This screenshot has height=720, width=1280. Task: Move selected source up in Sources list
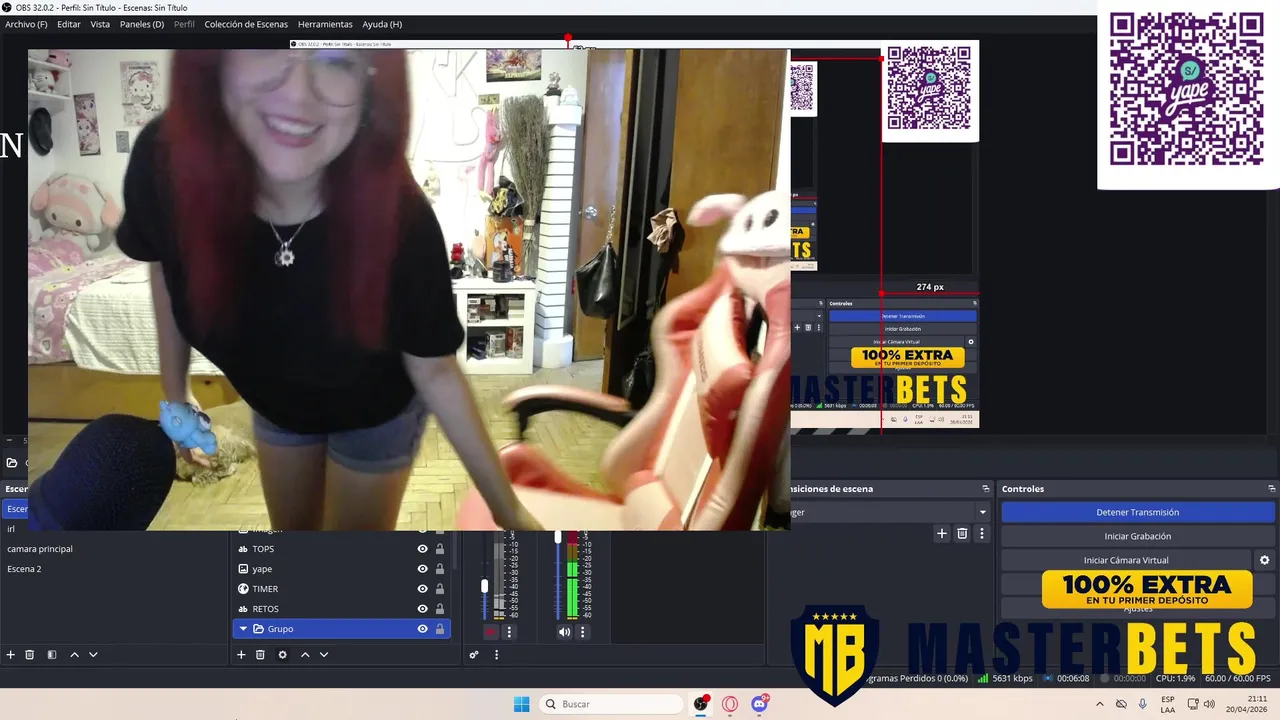tap(305, 655)
